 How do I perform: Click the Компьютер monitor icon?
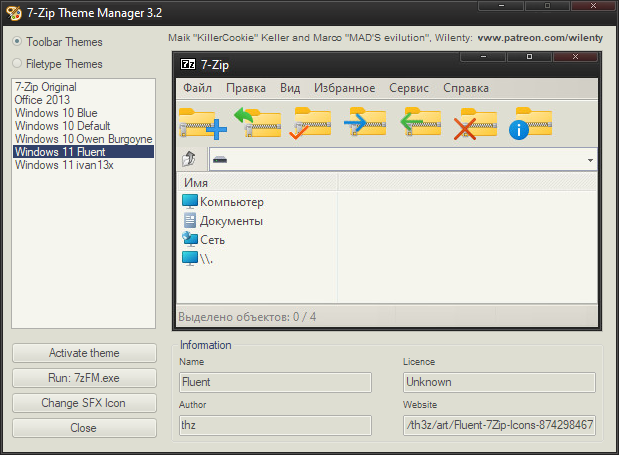click(189, 201)
